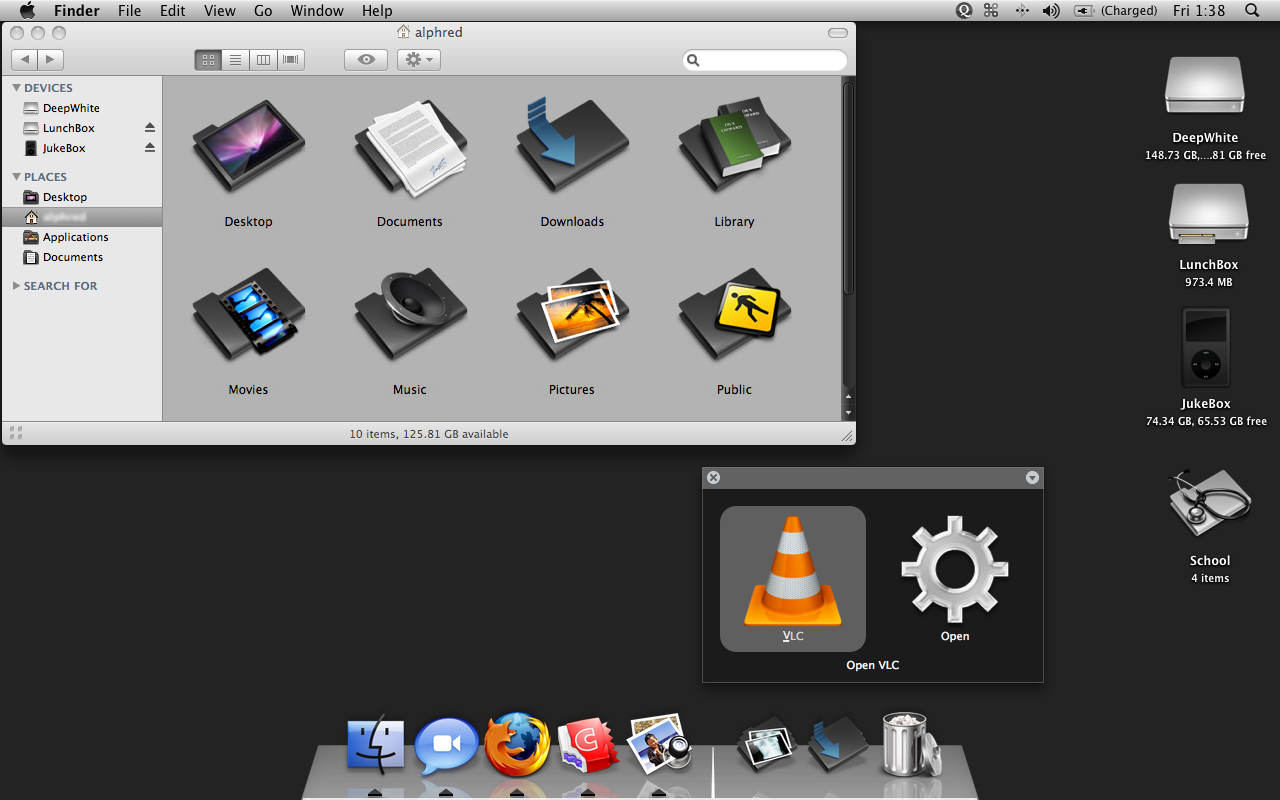Image resolution: width=1280 pixels, height=800 pixels.
Task: Select School folder on the desktop
Action: [1209, 505]
